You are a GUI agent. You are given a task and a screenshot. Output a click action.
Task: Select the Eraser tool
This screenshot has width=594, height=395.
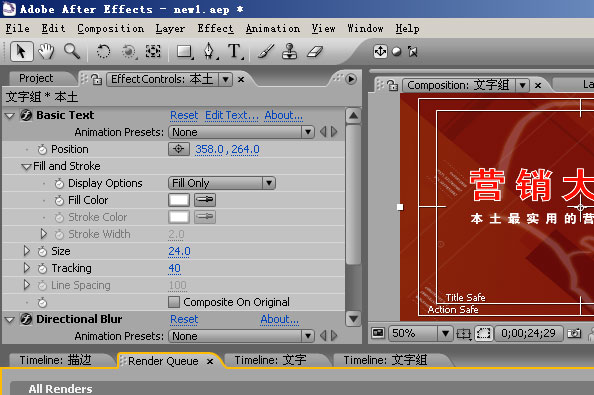(314, 52)
